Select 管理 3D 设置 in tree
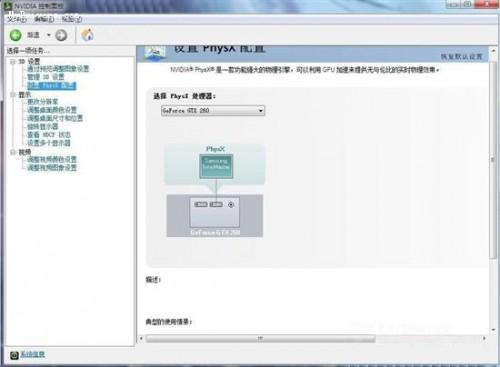Viewport: 500px width, 367px height. (46, 77)
